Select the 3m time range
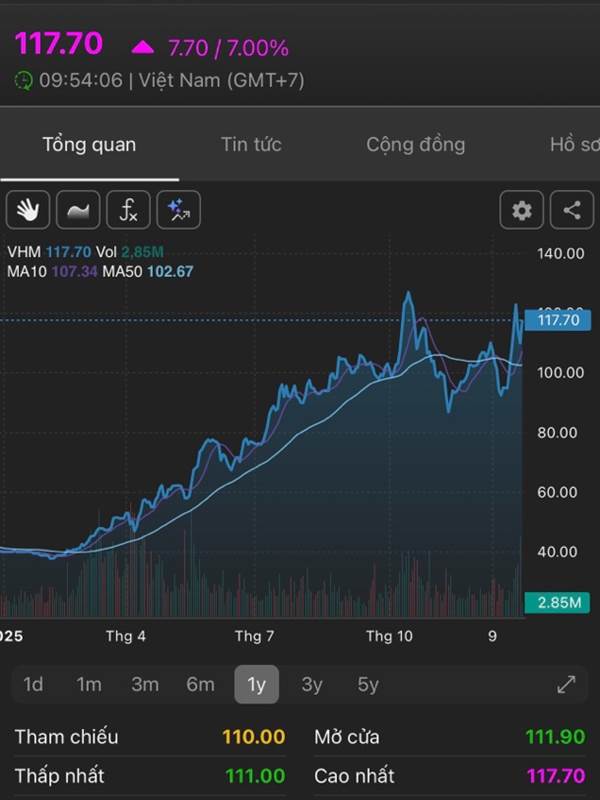Image resolution: width=600 pixels, height=800 pixels. (145, 684)
